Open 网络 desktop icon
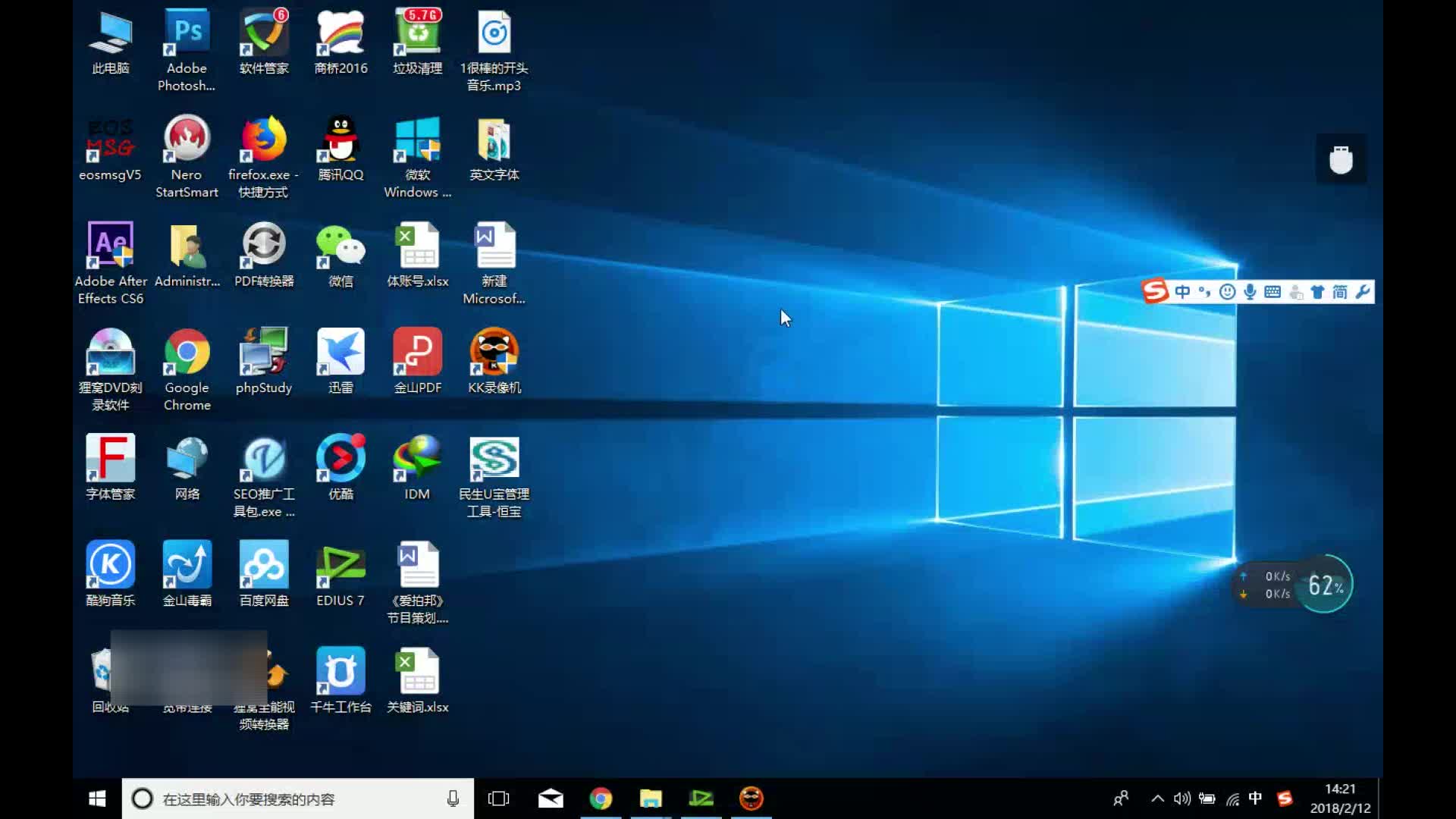Image resolution: width=1456 pixels, height=819 pixels. pyautogui.click(x=187, y=469)
